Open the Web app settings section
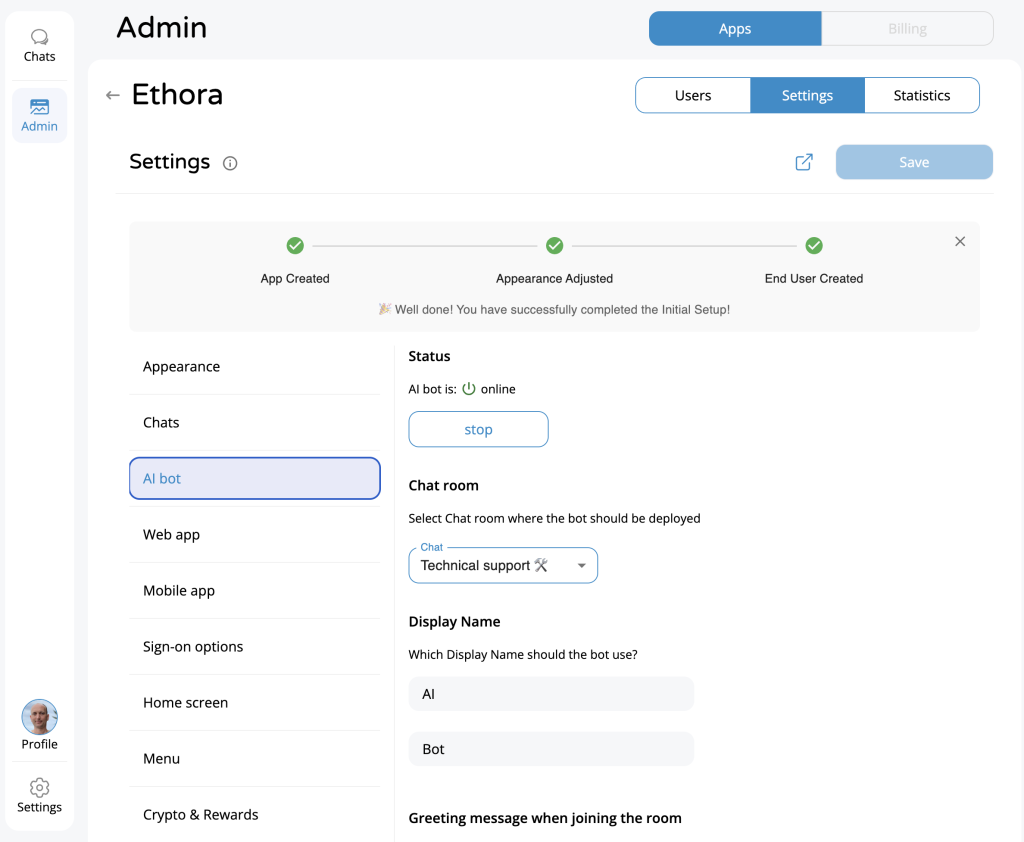Viewport: 1024px width, 842px height. [255, 534]
